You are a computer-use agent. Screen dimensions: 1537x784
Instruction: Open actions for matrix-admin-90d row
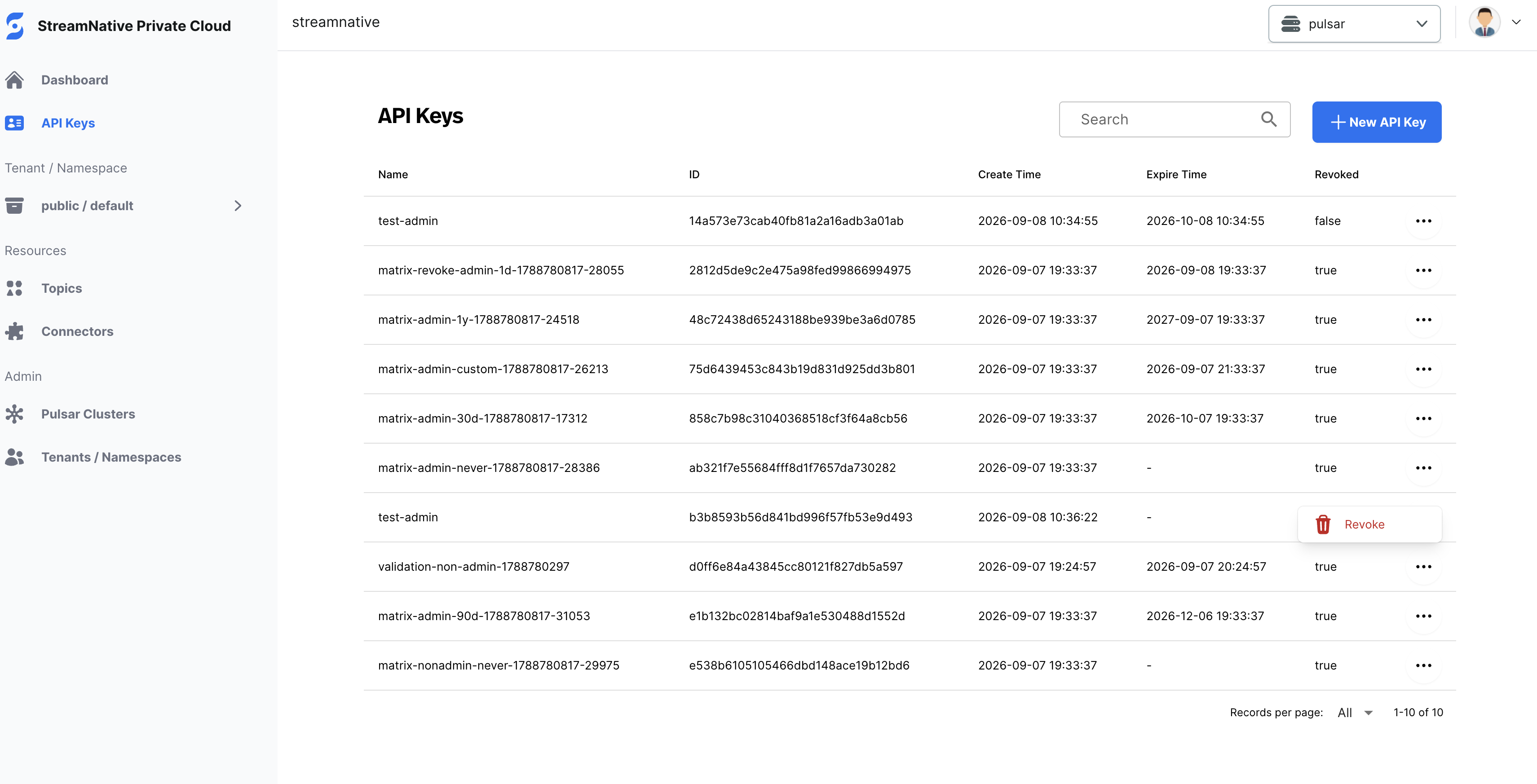pyautogui.click(x=1424, y=617)
